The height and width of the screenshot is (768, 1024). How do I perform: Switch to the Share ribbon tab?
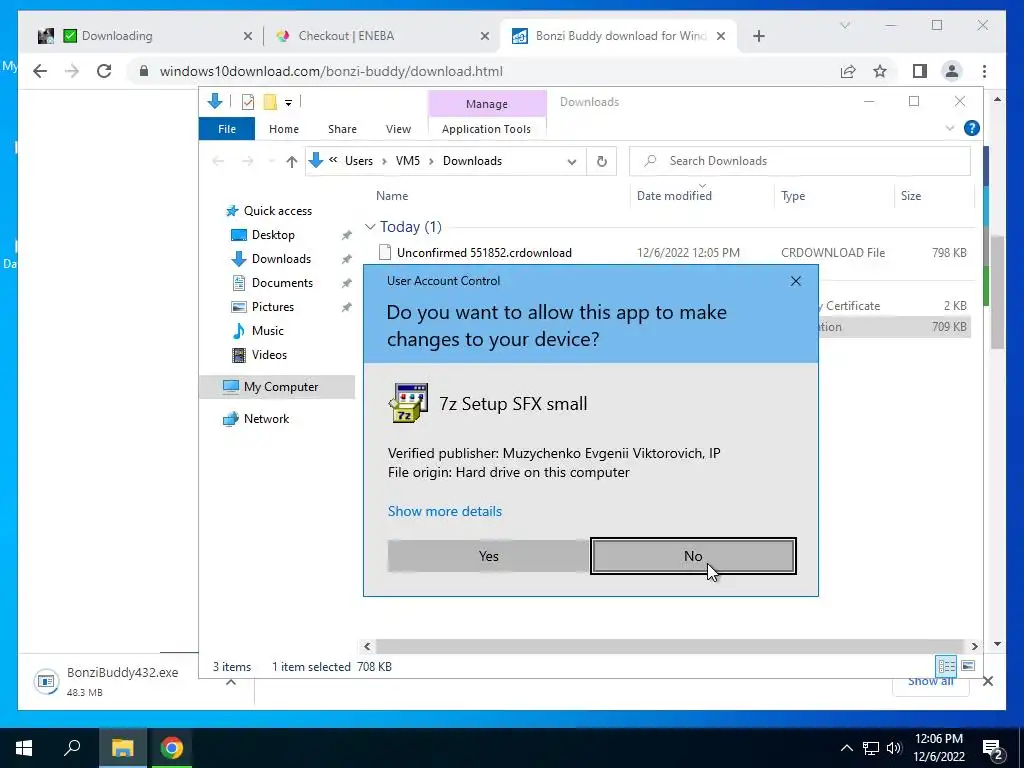point(342,129)
